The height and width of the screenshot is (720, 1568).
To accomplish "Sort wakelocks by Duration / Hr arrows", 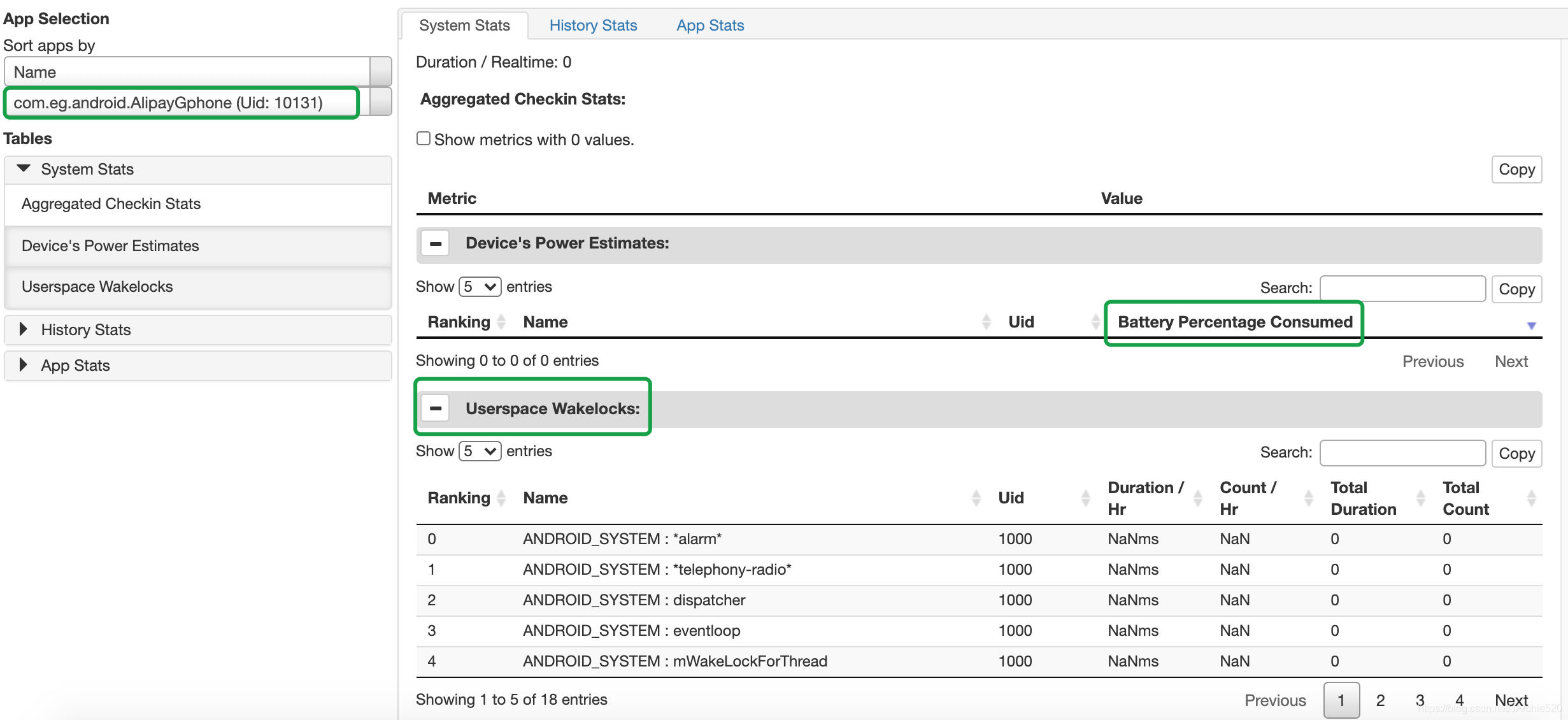I will pos(1197,498).
